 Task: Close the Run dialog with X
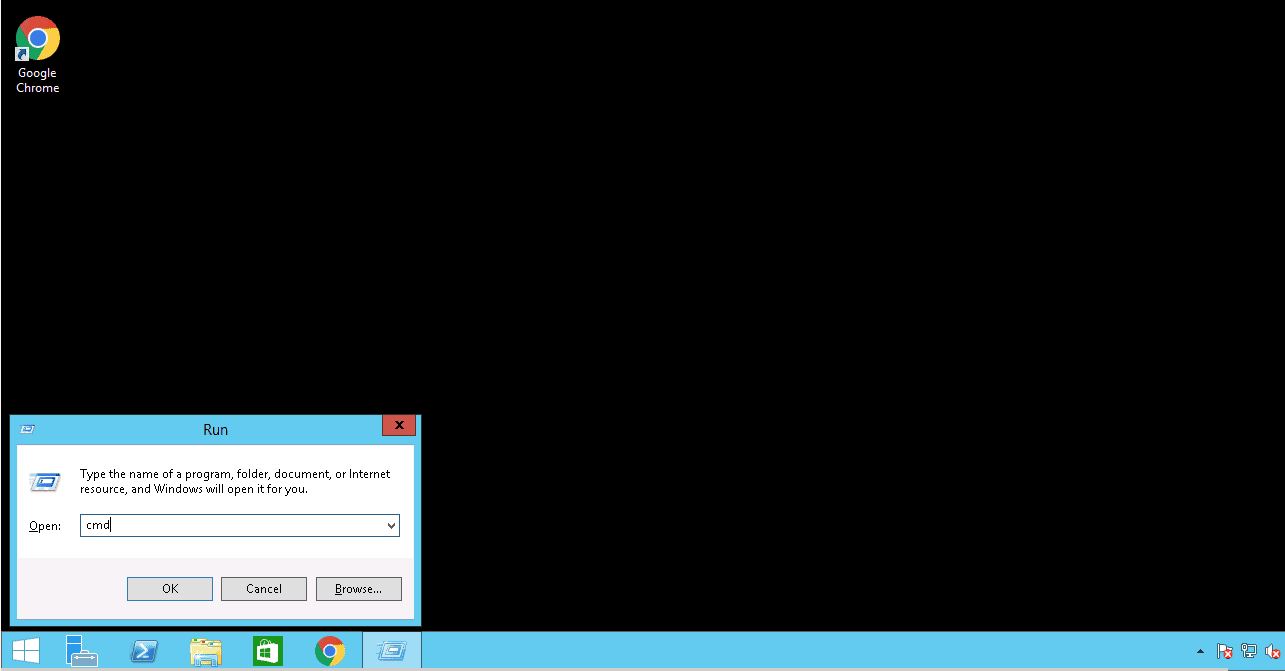[399, 426]
